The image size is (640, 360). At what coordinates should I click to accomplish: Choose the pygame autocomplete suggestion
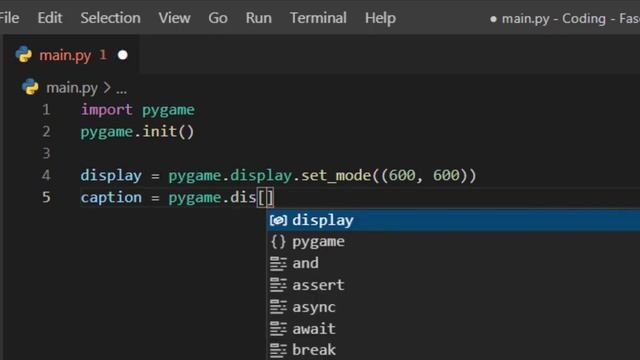(453, 242)
